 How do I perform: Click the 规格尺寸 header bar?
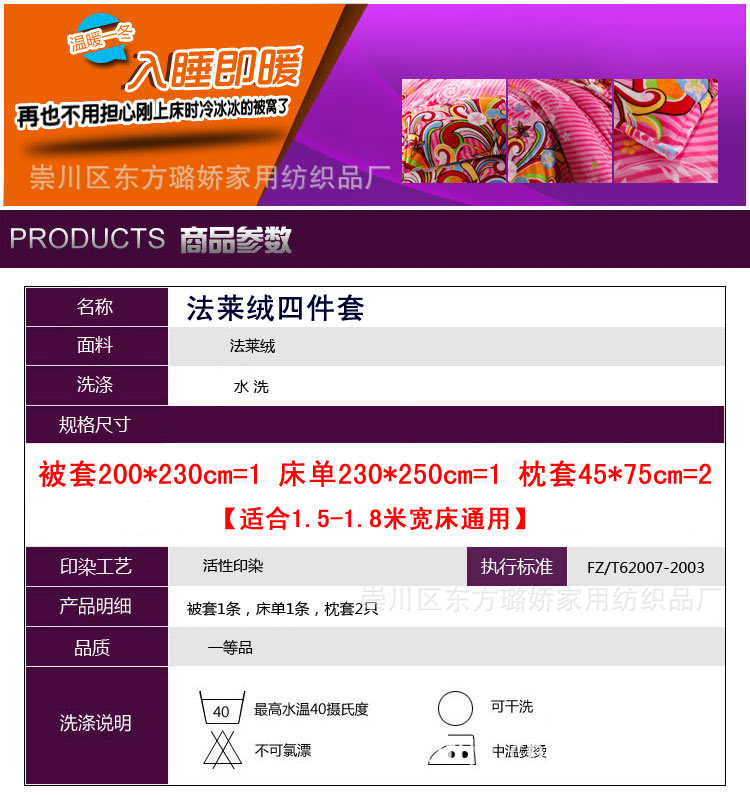pyautogui.click(x=375, y=424)
